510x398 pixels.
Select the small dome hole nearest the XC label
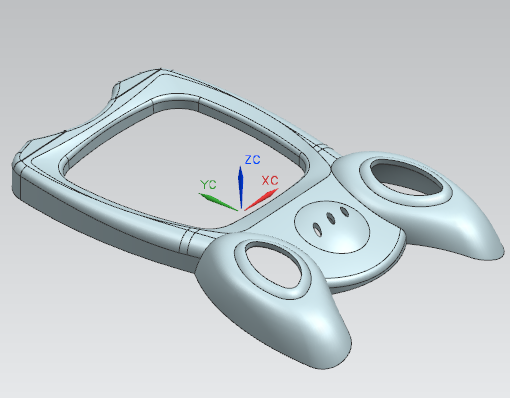pos(345,212)
